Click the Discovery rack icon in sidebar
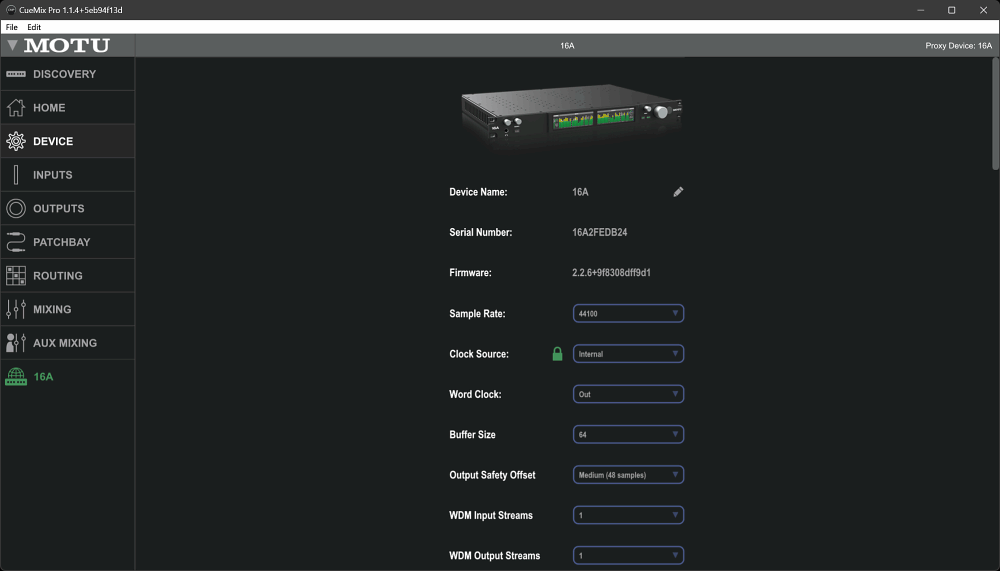Screen dimensions: 1000x571 (16, 74)
